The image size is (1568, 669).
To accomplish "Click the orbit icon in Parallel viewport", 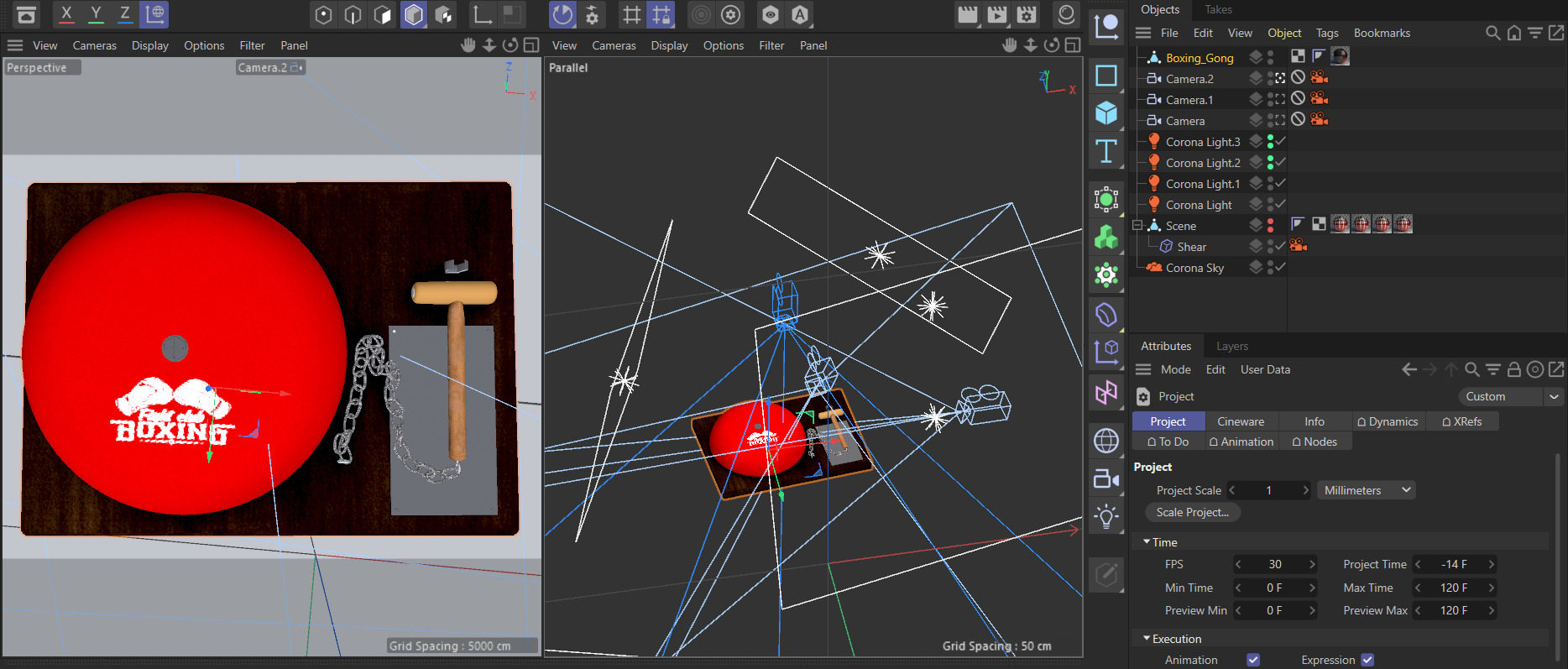I will [1051, 45].
